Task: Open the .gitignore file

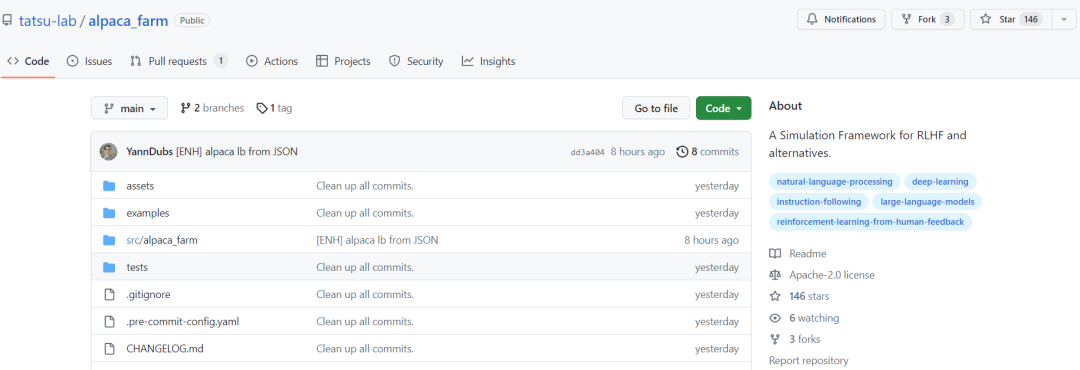Action: [x=148, y=294]
